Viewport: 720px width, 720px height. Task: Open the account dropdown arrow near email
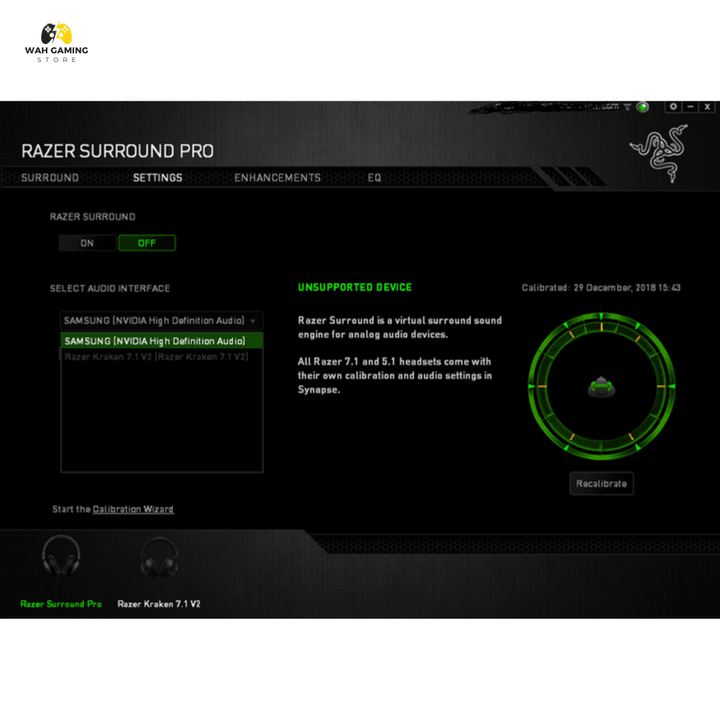[x=627, y=107]
